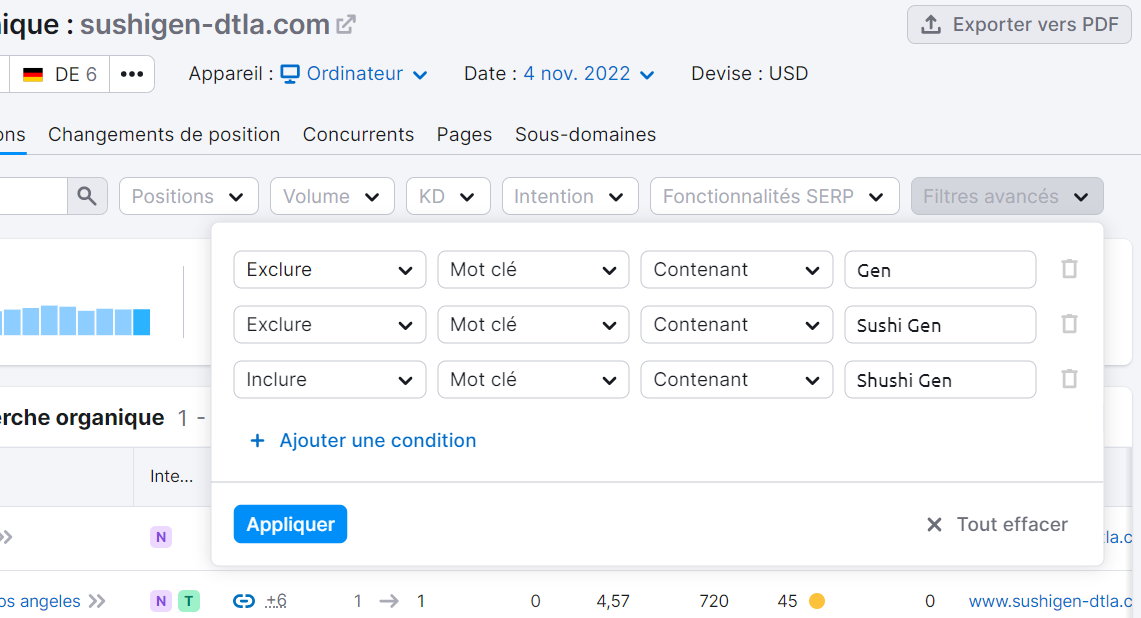Open the Ordinateur device dropdown
Screen dimensions: 1141x618
click(x=354, y=74)
